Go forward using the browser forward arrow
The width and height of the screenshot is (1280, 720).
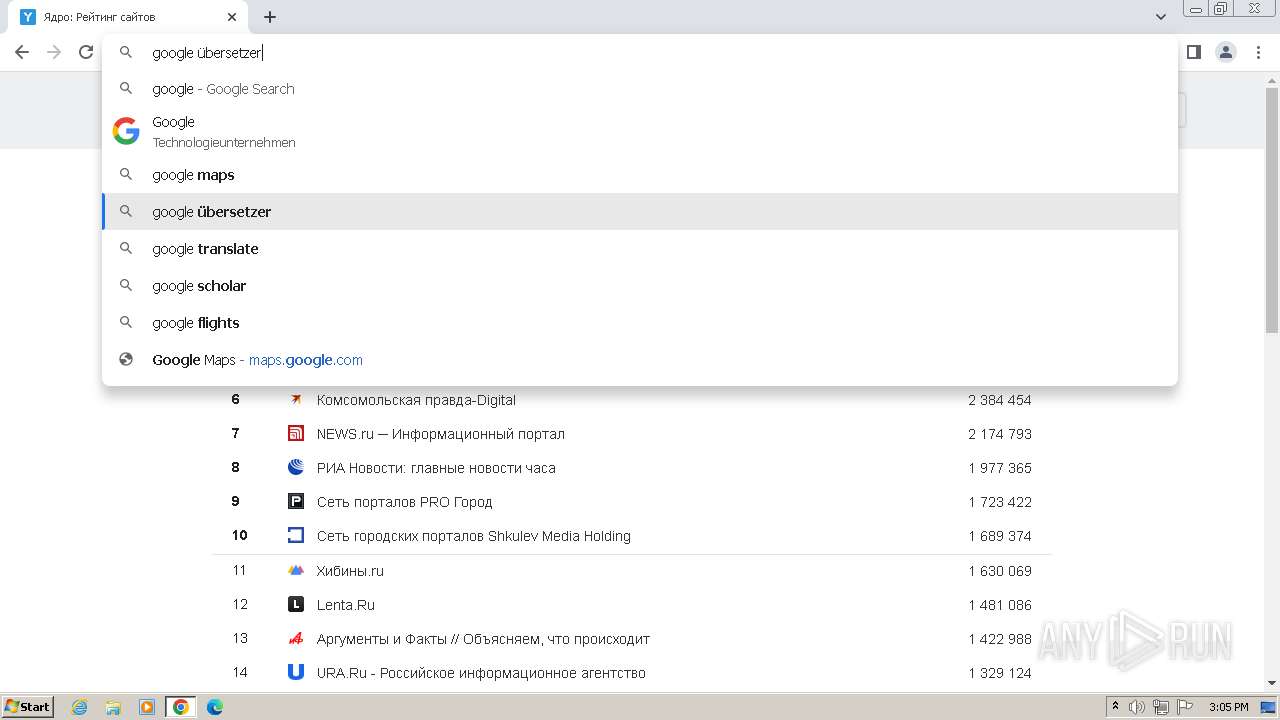tap(54, 52)
